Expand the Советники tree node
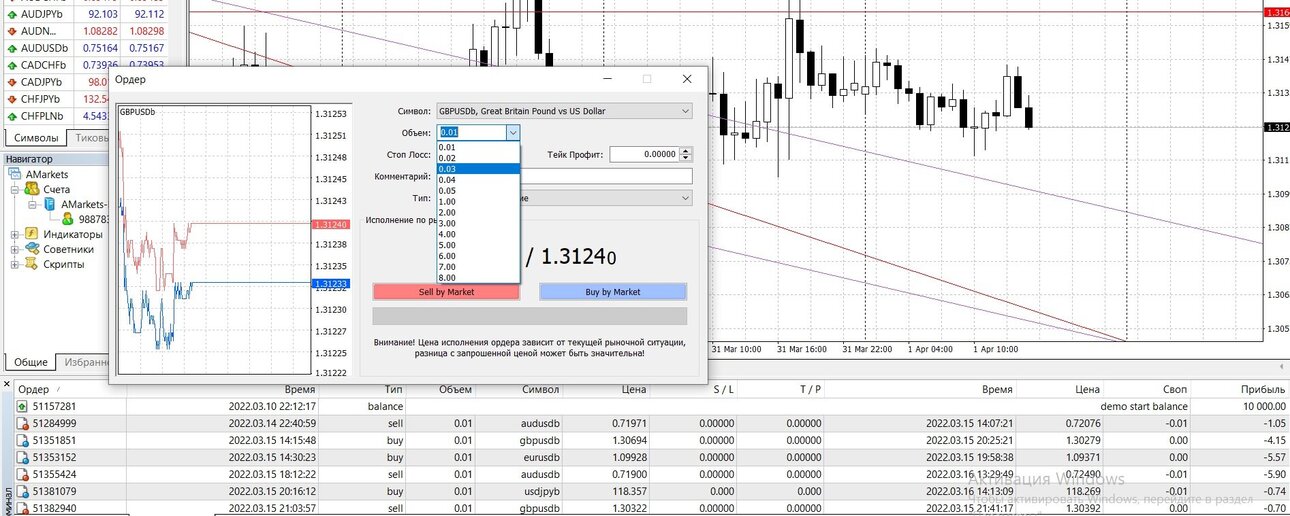This screenshot has height=516, width=1290. [x=15, y=249]
